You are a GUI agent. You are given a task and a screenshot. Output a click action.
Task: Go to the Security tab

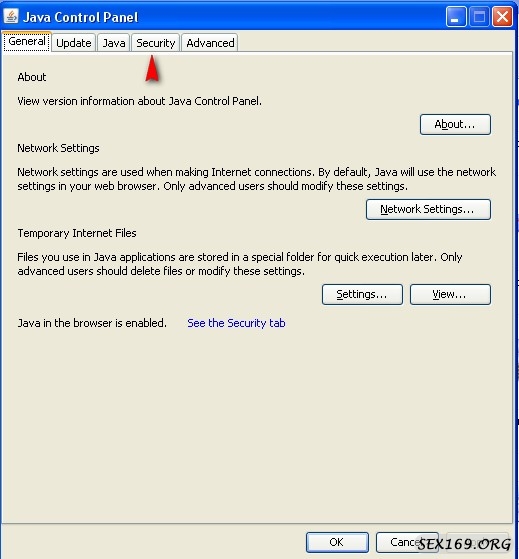click(156, 43)
